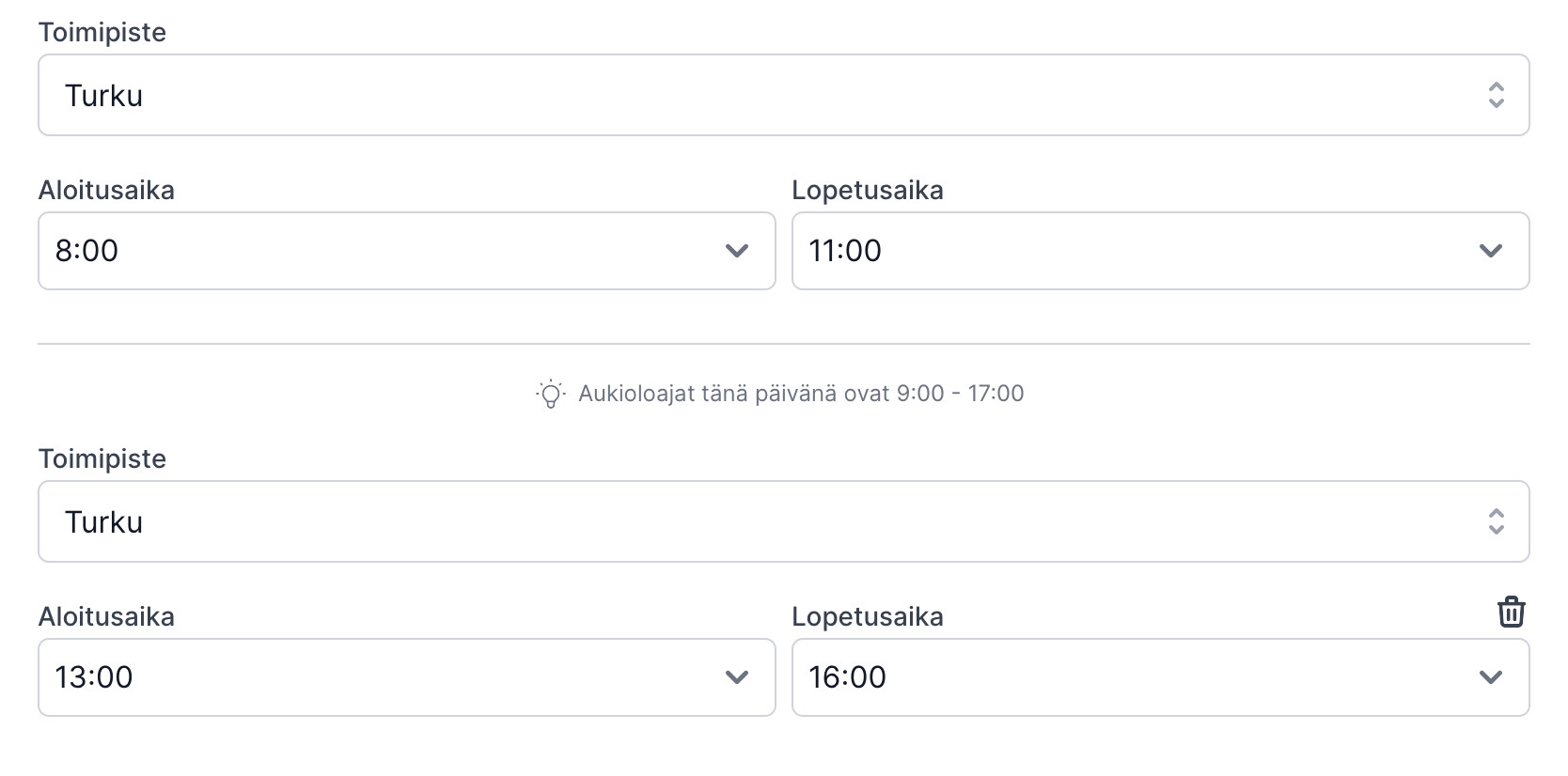This screenshot has height=776, width=1568.
Task: Click the chevron beside 16:00 end time
Action: coord(1491,677)
